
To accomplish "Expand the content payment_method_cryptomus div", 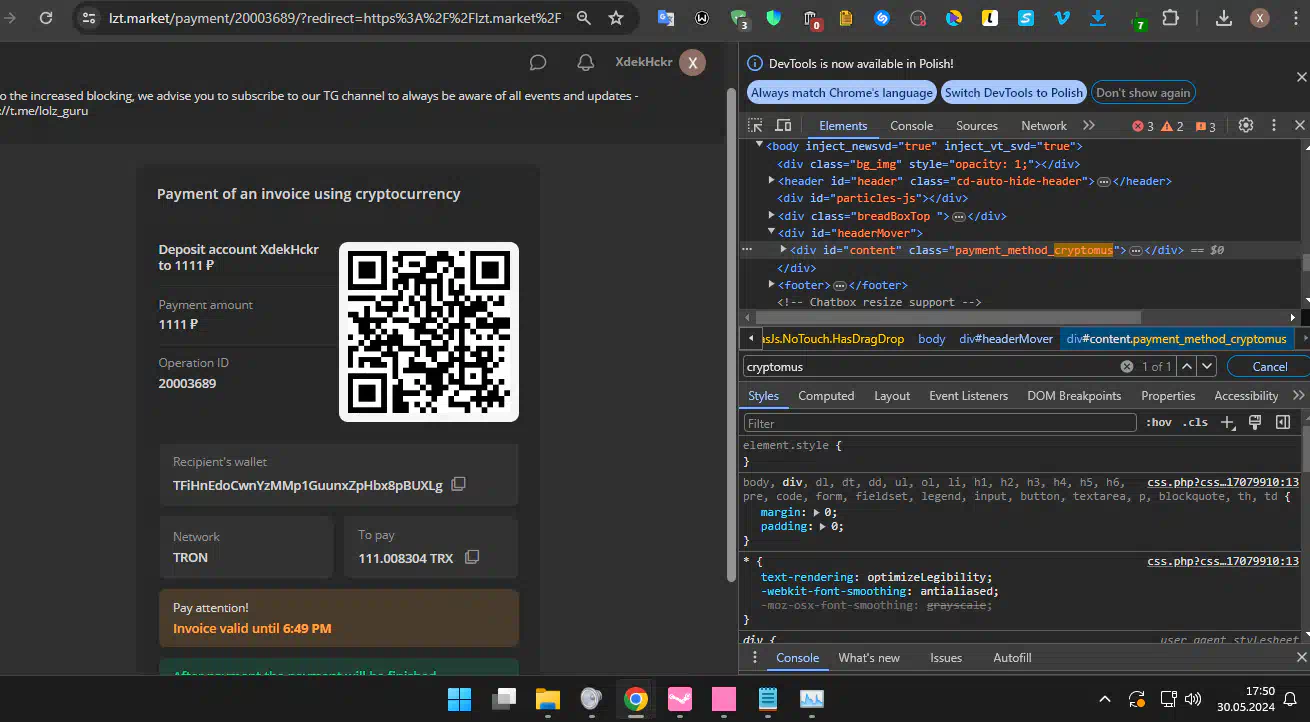I will pyautogui.click(x=783, y=250).
